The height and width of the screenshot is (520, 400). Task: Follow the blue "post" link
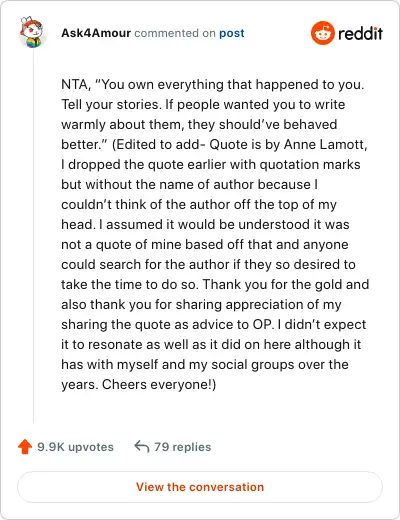pos(232,33)
